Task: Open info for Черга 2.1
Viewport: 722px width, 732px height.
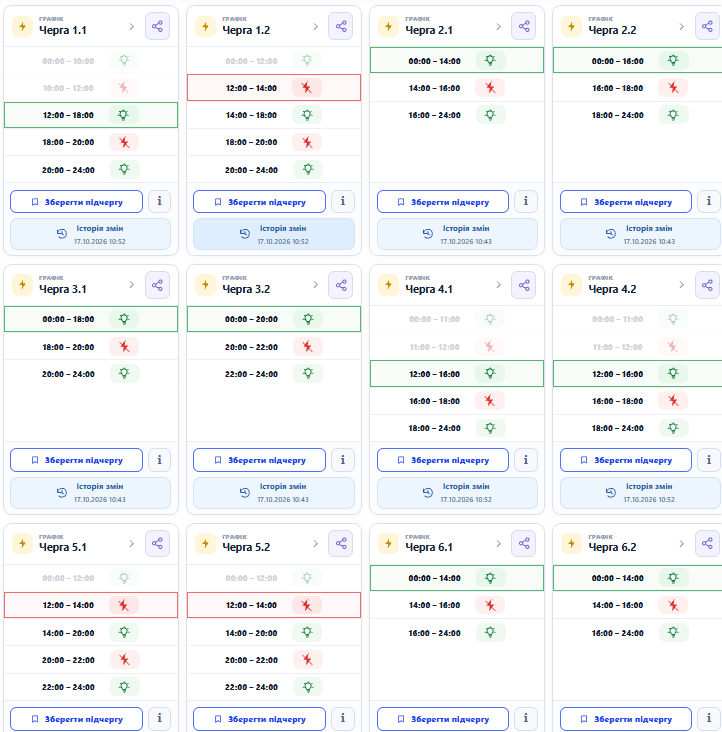Action: point(526,202)
